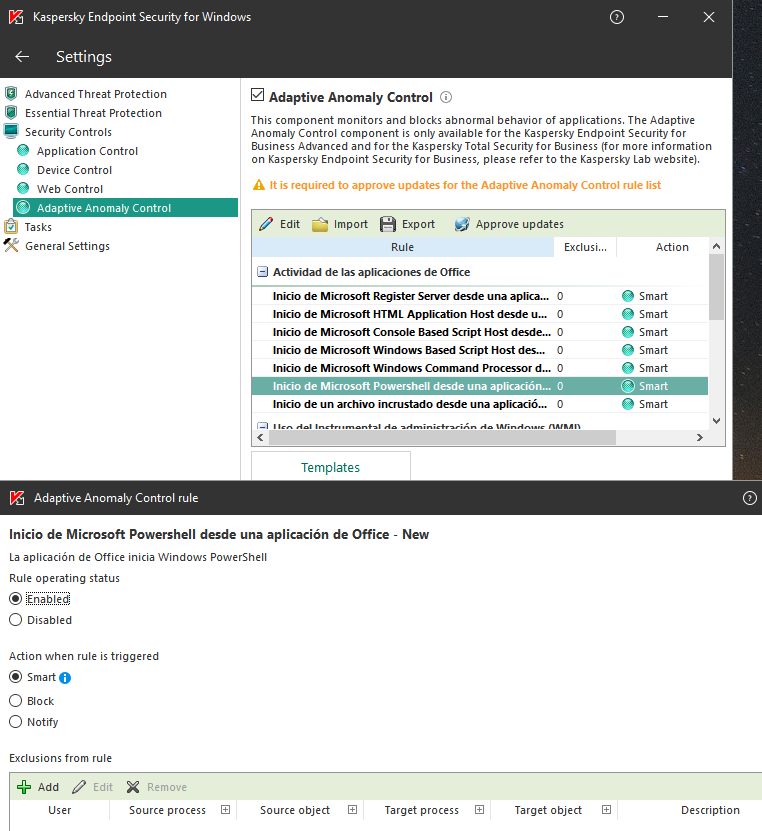Open Application Control settings
The width and height of the screenshot is (762, 831).
tap(87, 151)
